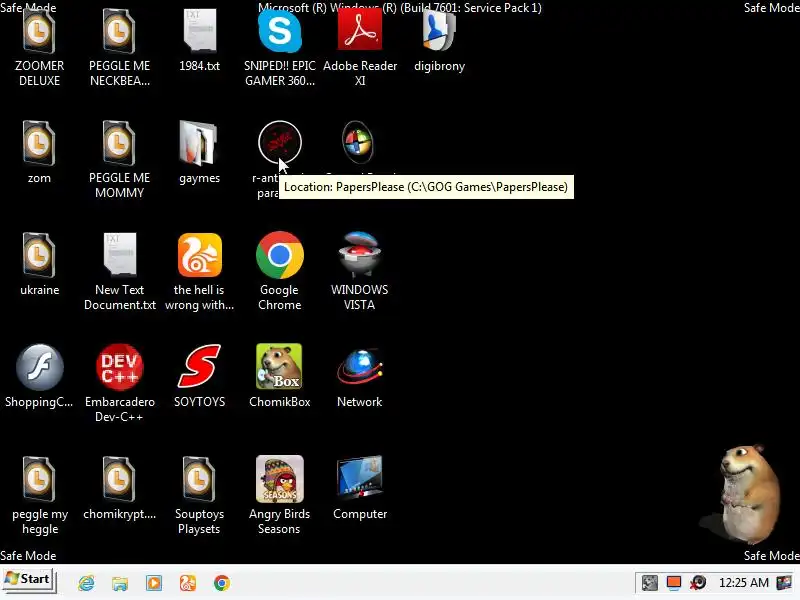Open the PEGGLE ME MOMMY shortcut
Screen dimensions: 800x600
[119, 143]
